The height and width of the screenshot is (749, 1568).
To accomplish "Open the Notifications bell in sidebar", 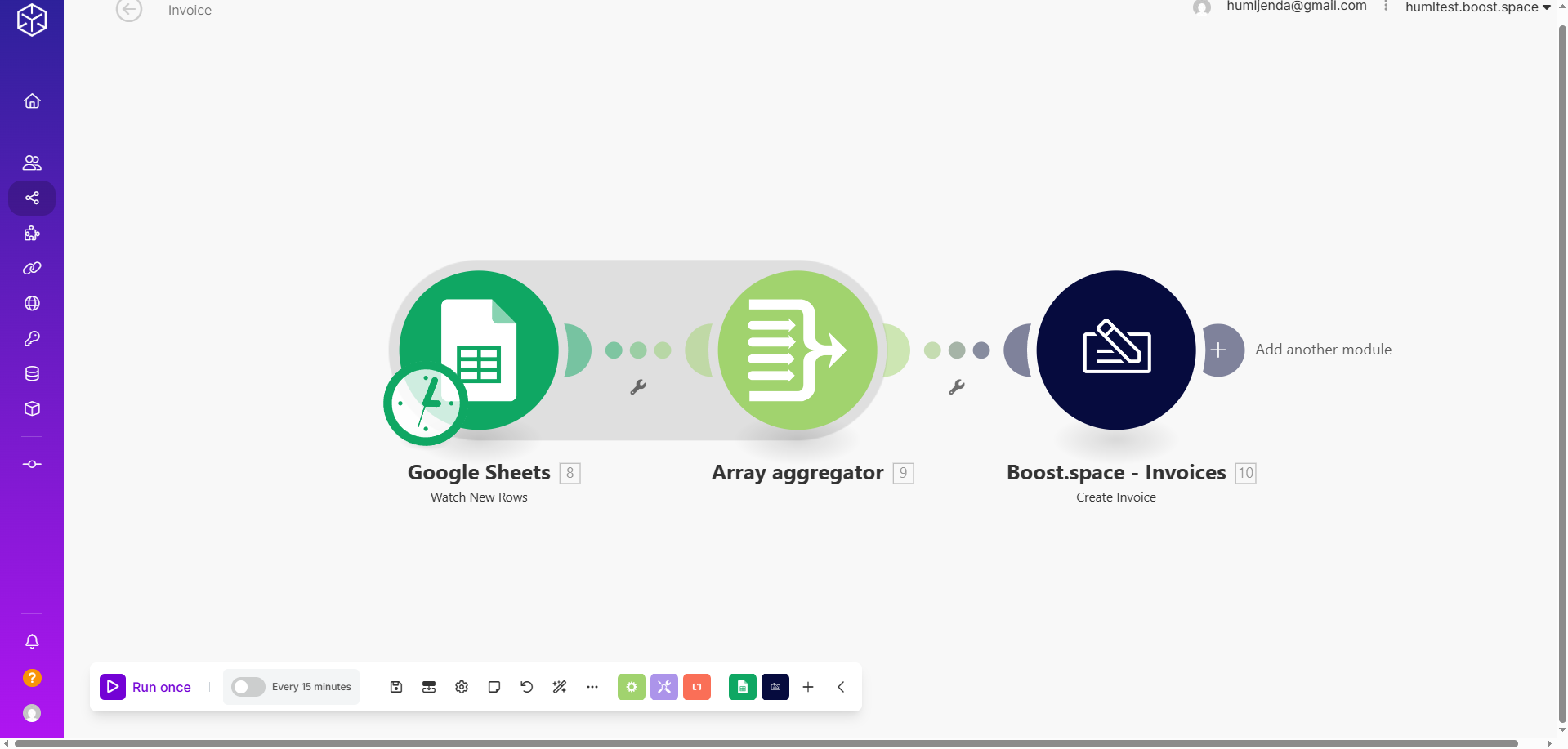I will click(x=32, y=641).
